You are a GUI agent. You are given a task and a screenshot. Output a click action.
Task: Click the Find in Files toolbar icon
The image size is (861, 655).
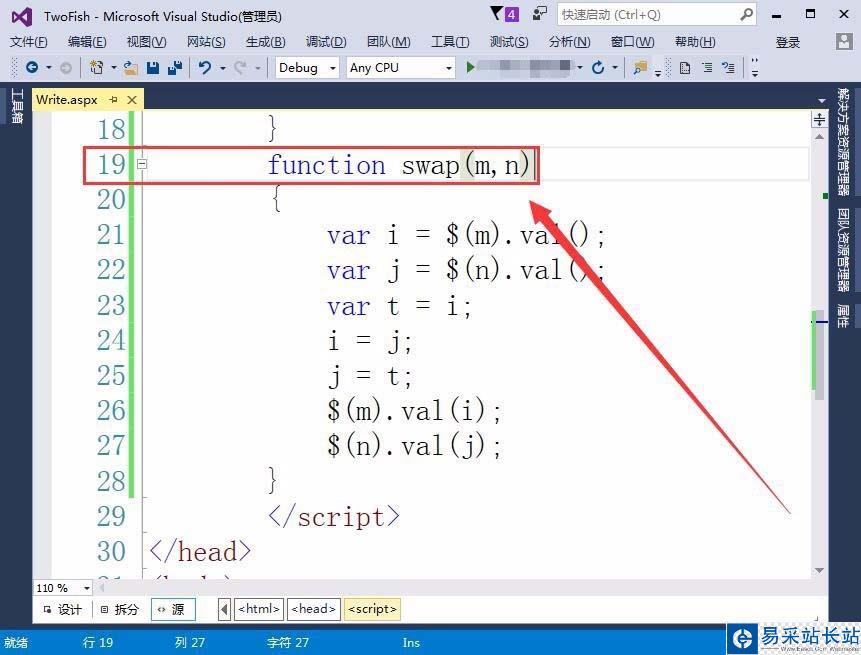[x=640, y=68]
